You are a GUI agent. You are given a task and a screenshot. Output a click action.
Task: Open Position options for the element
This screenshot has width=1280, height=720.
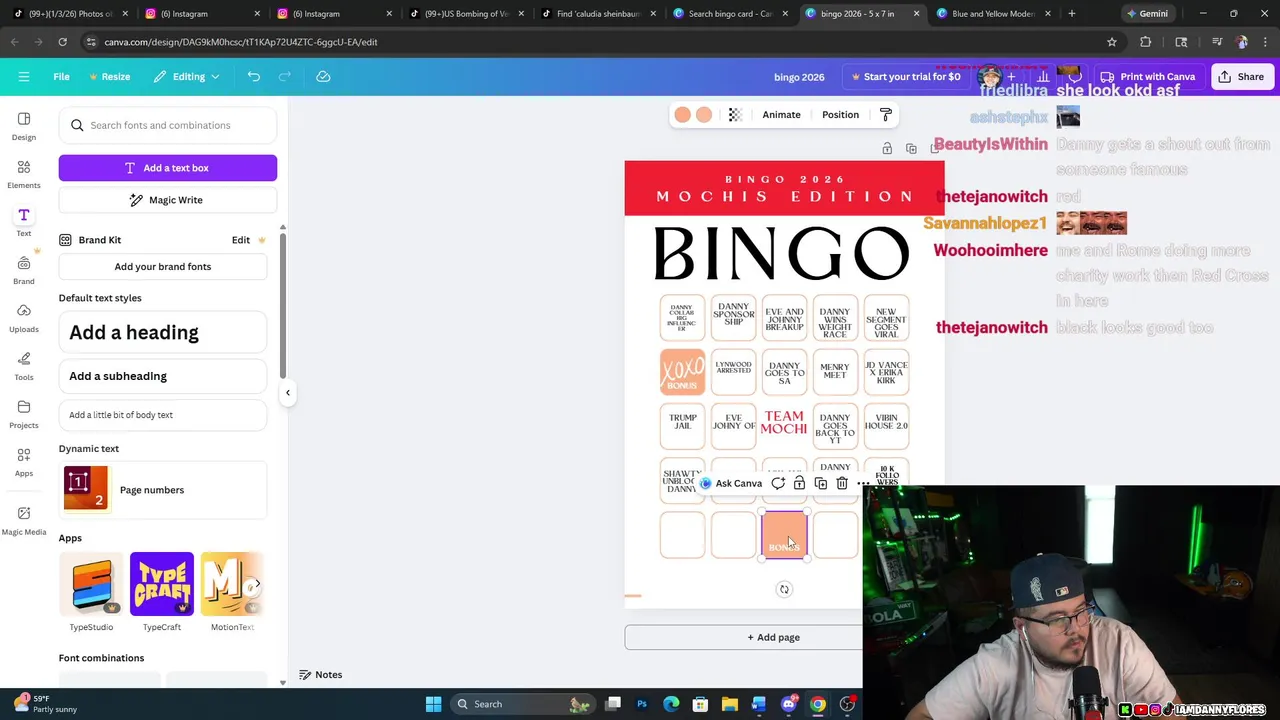tap(840, 115)
